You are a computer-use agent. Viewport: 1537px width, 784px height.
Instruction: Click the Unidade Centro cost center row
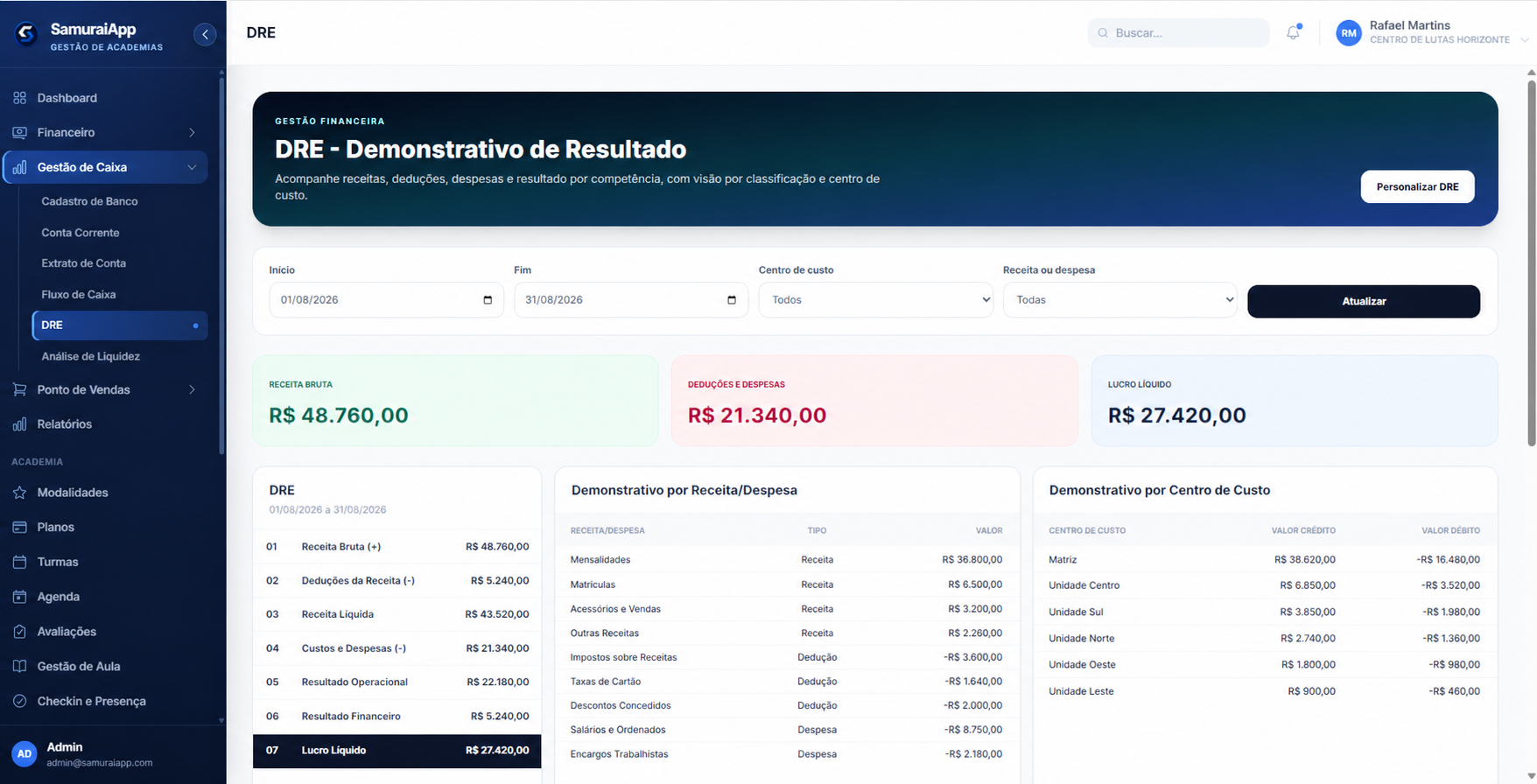[x=1264, y=585]
